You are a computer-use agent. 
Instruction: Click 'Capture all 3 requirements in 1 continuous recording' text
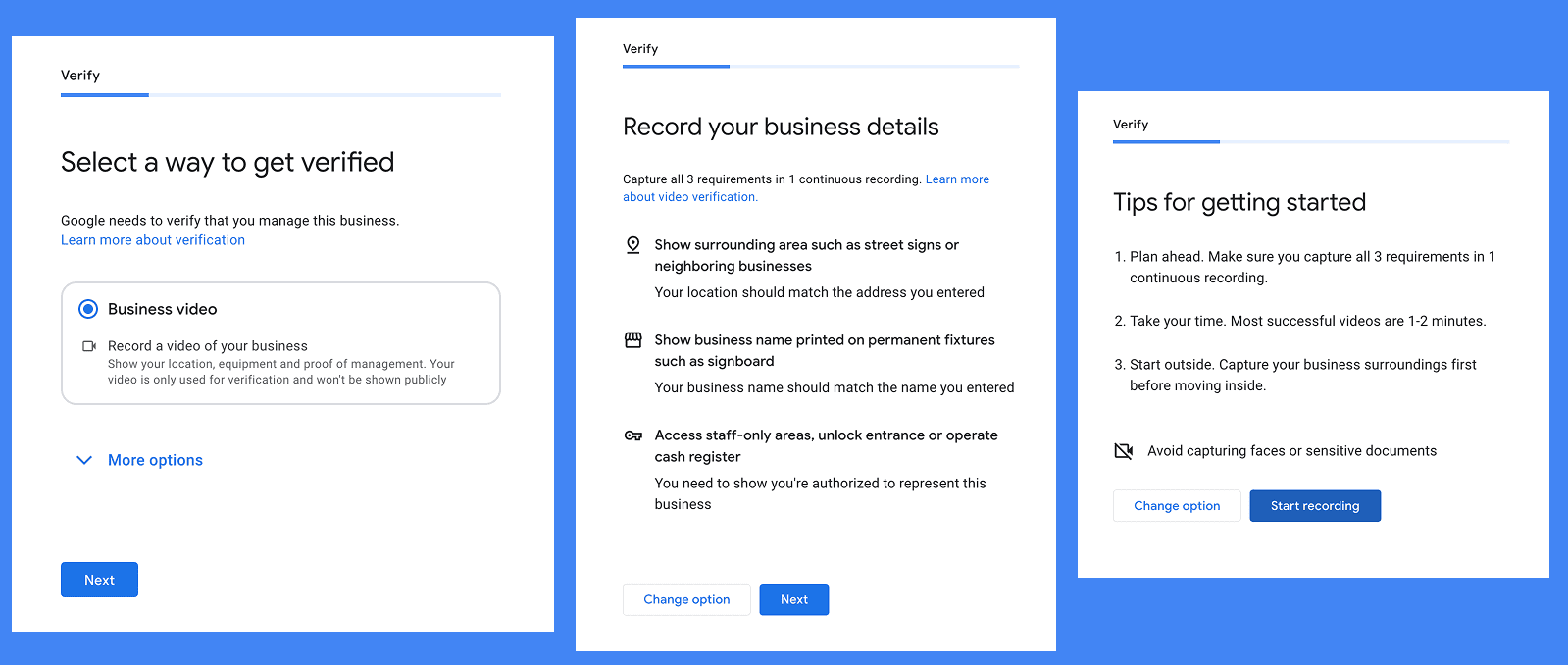[x=772, y=179]
